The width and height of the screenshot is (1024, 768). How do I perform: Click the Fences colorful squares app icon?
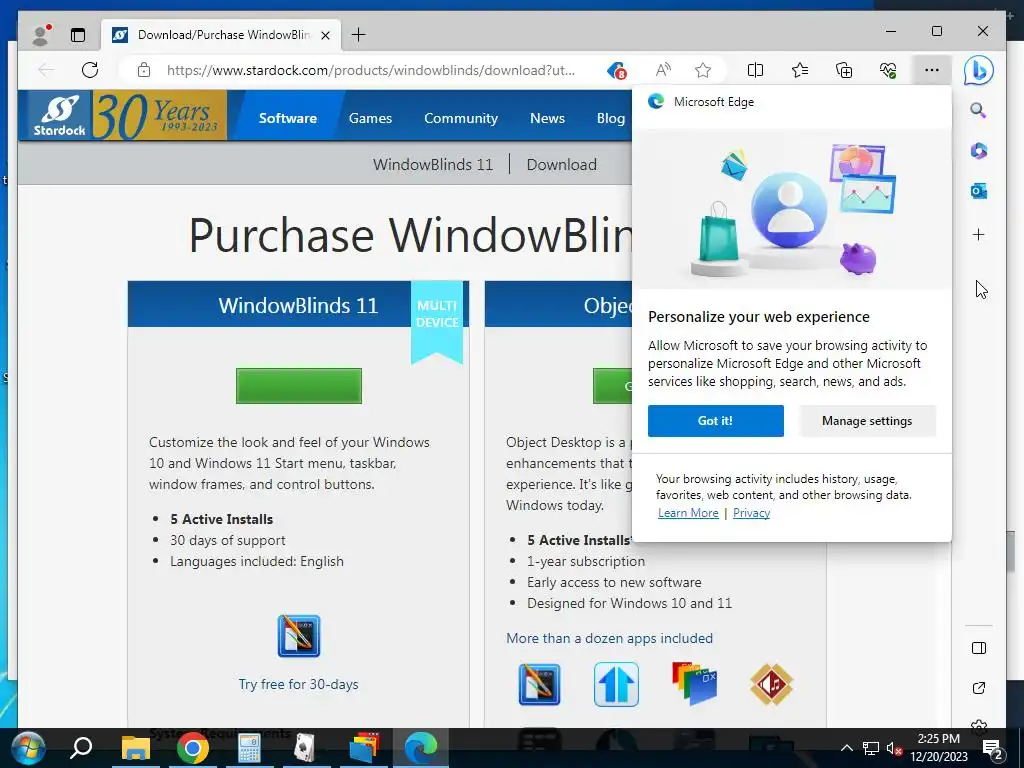(694, 684)
